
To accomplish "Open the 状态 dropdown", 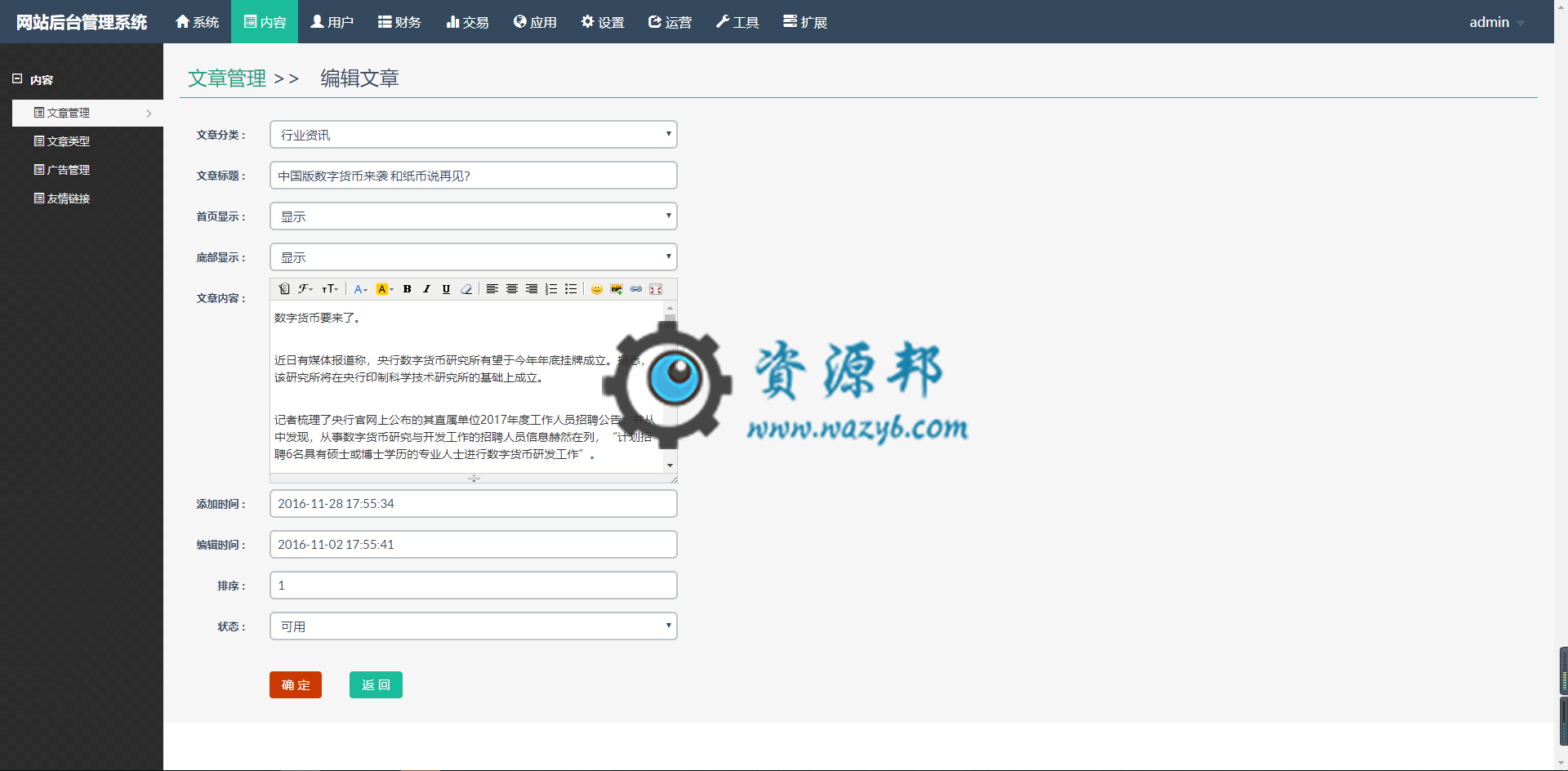I will 474,626.
